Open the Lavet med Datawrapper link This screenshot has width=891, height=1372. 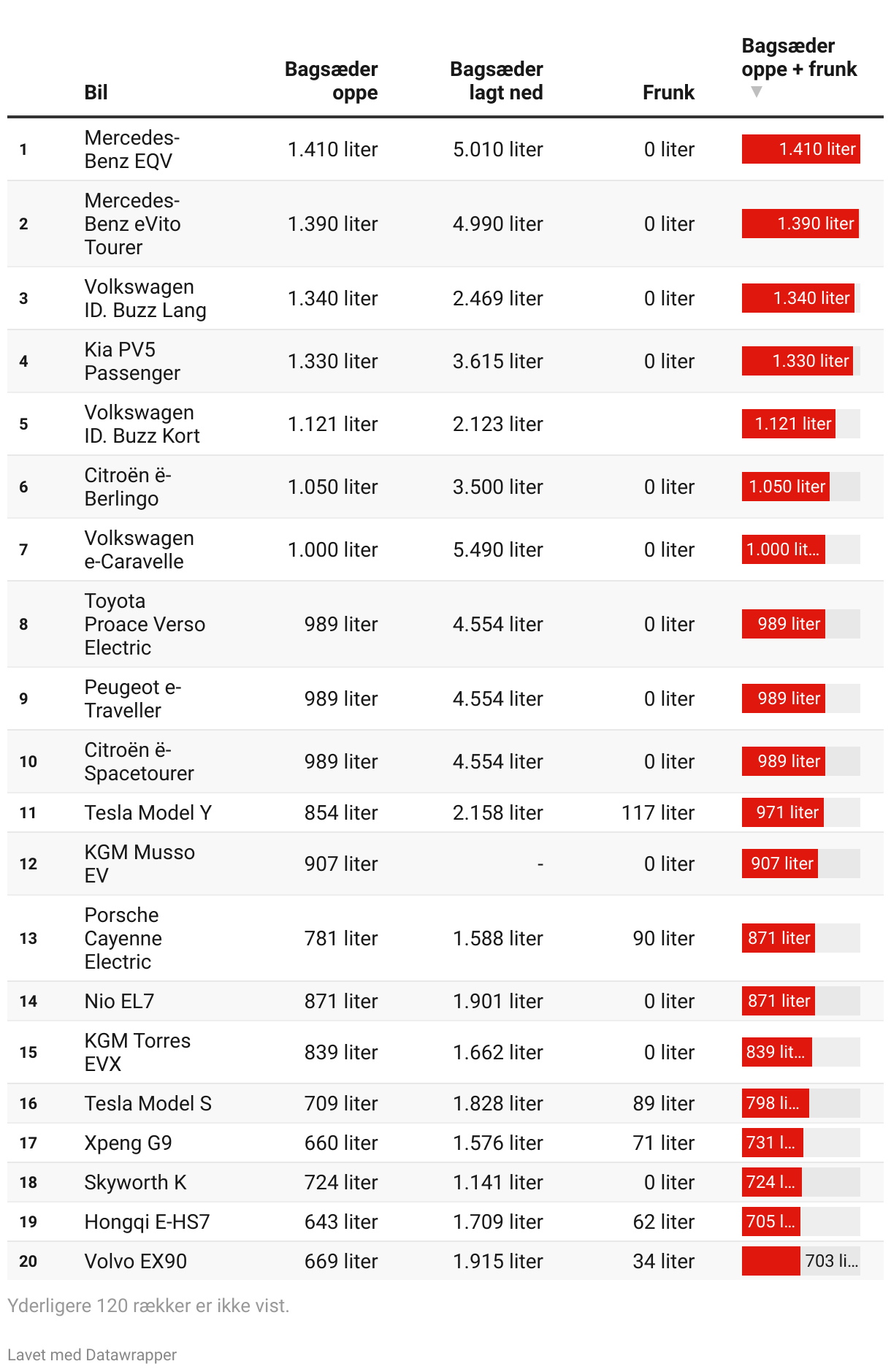click(92, 1354)
